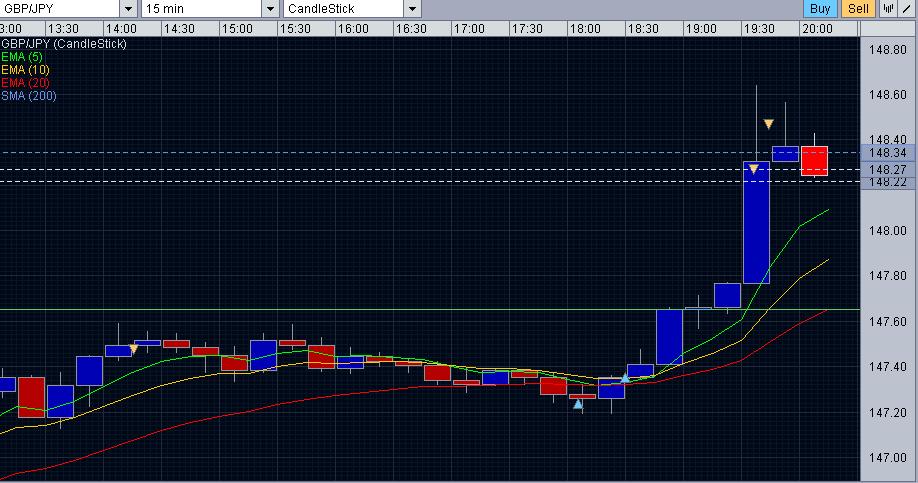Click the 147.60 price axis label

pyautogui.click(x=888, y=321)
